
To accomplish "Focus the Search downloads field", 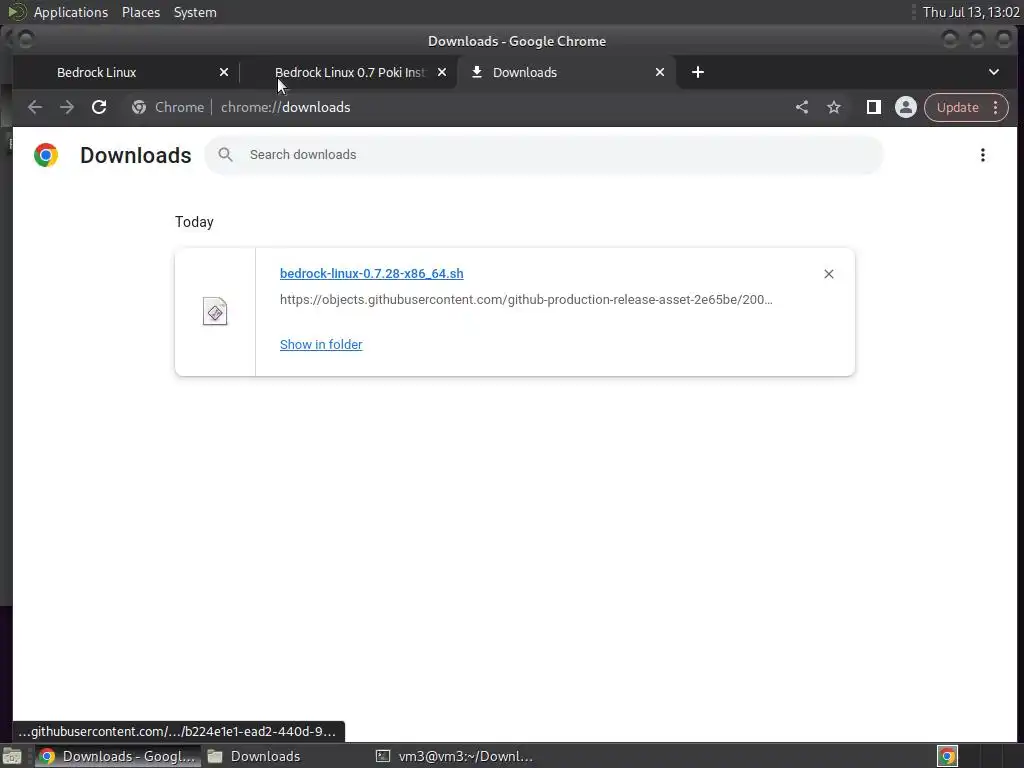I will click(x=543, y=155).
